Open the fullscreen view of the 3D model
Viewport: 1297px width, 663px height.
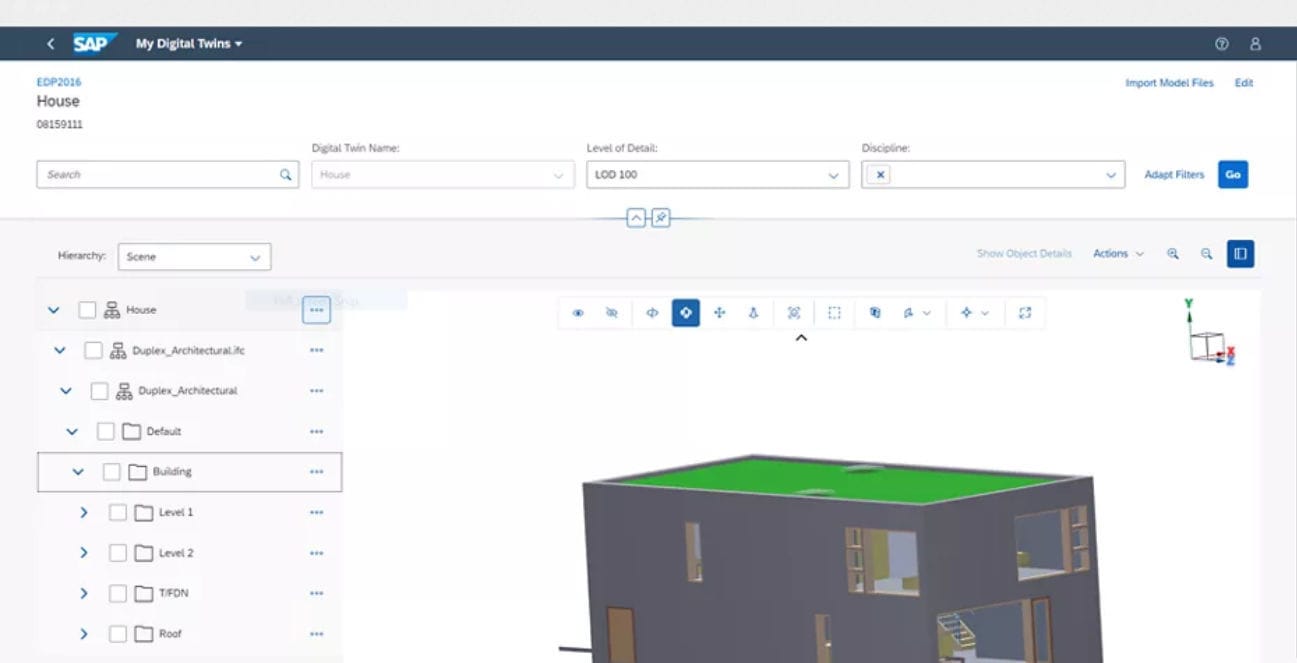pyautogui.click(x=1024, y=312)
